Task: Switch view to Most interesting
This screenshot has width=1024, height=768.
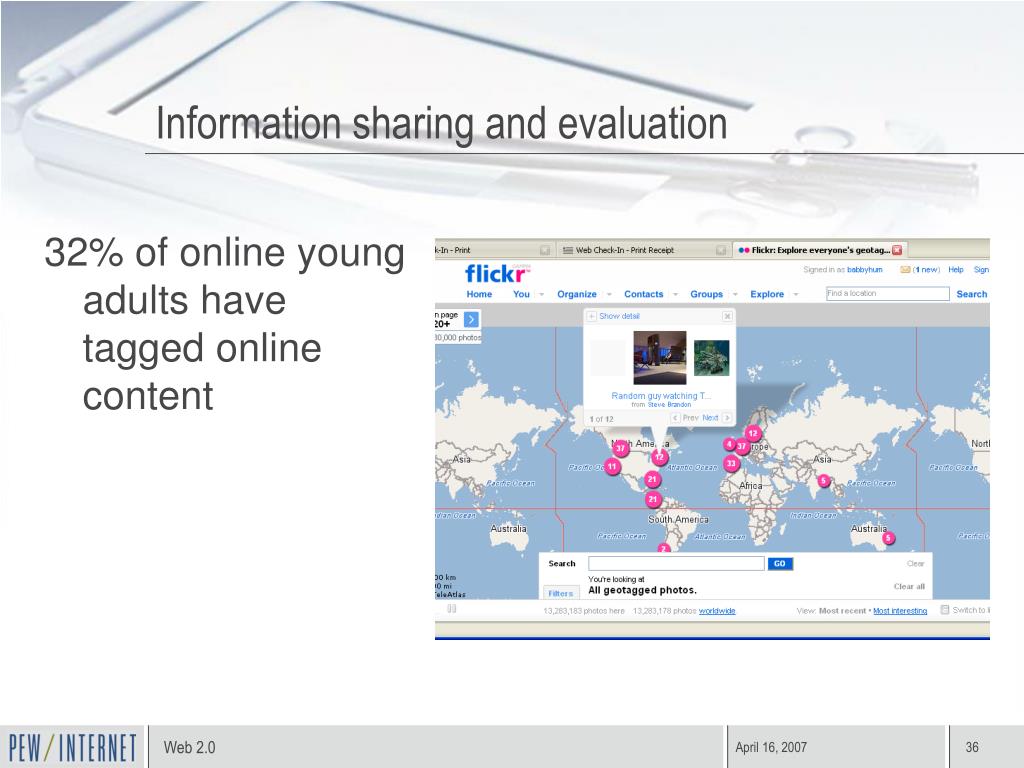Action: (x=900, y=611)
